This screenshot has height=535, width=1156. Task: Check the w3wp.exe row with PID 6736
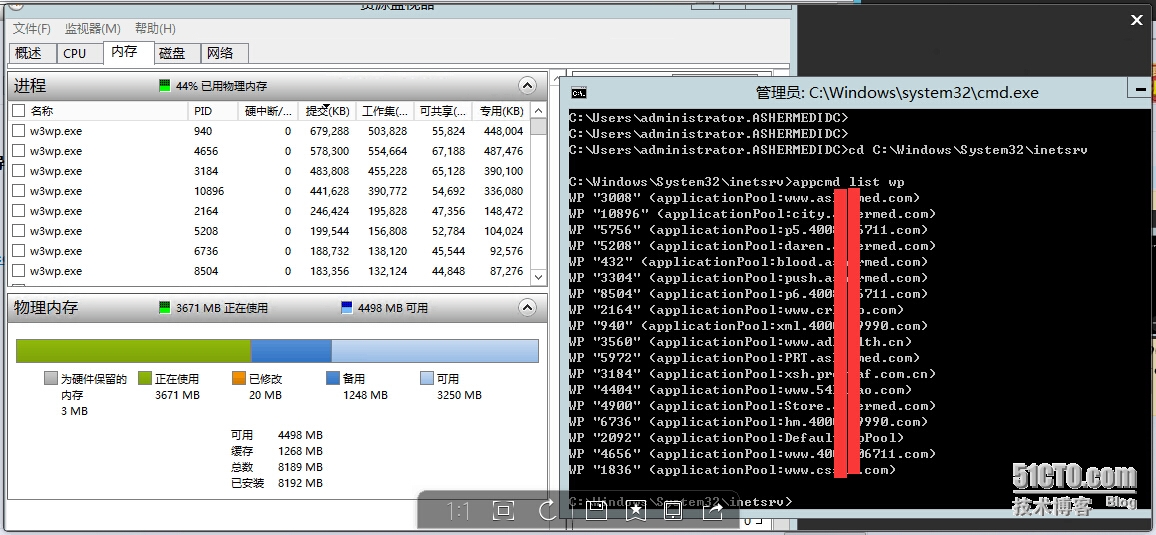(x=18, y=251)
